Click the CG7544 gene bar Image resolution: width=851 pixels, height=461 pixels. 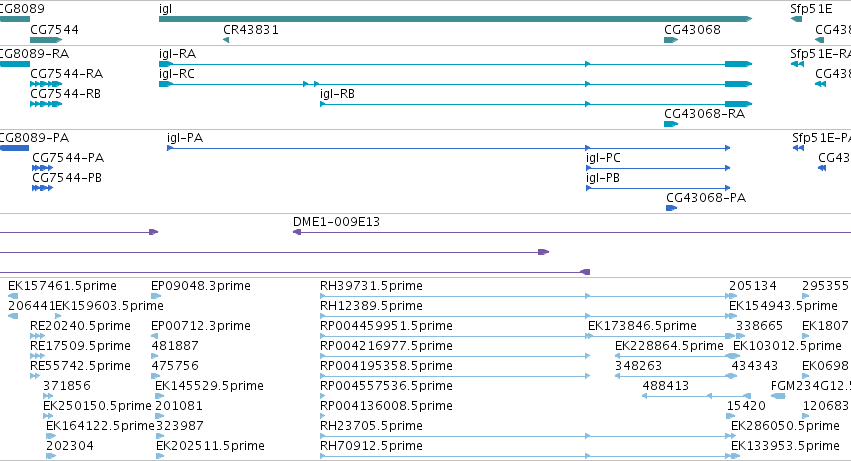46,40
